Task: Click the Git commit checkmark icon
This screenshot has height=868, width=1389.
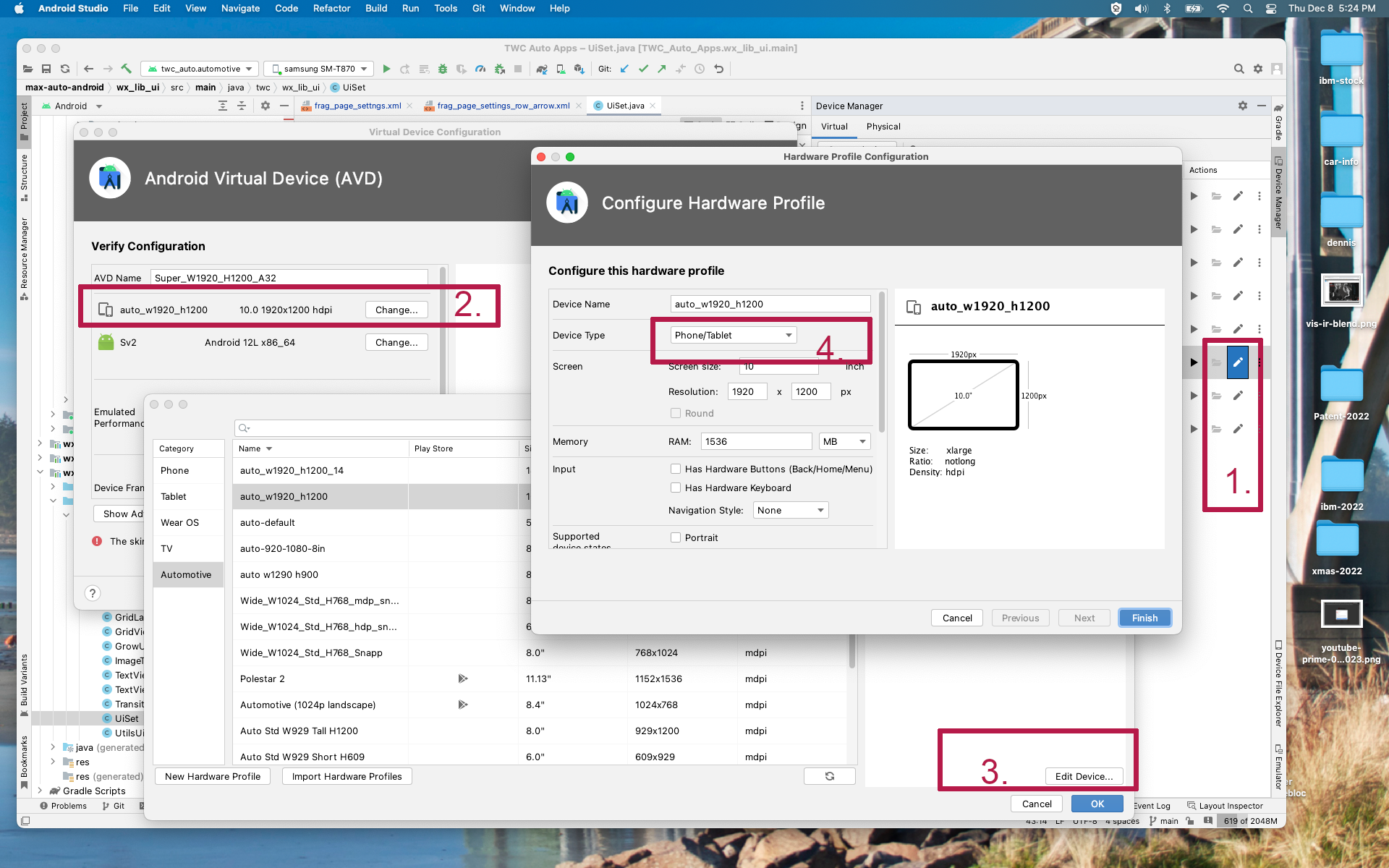Action: coord(643,69)
